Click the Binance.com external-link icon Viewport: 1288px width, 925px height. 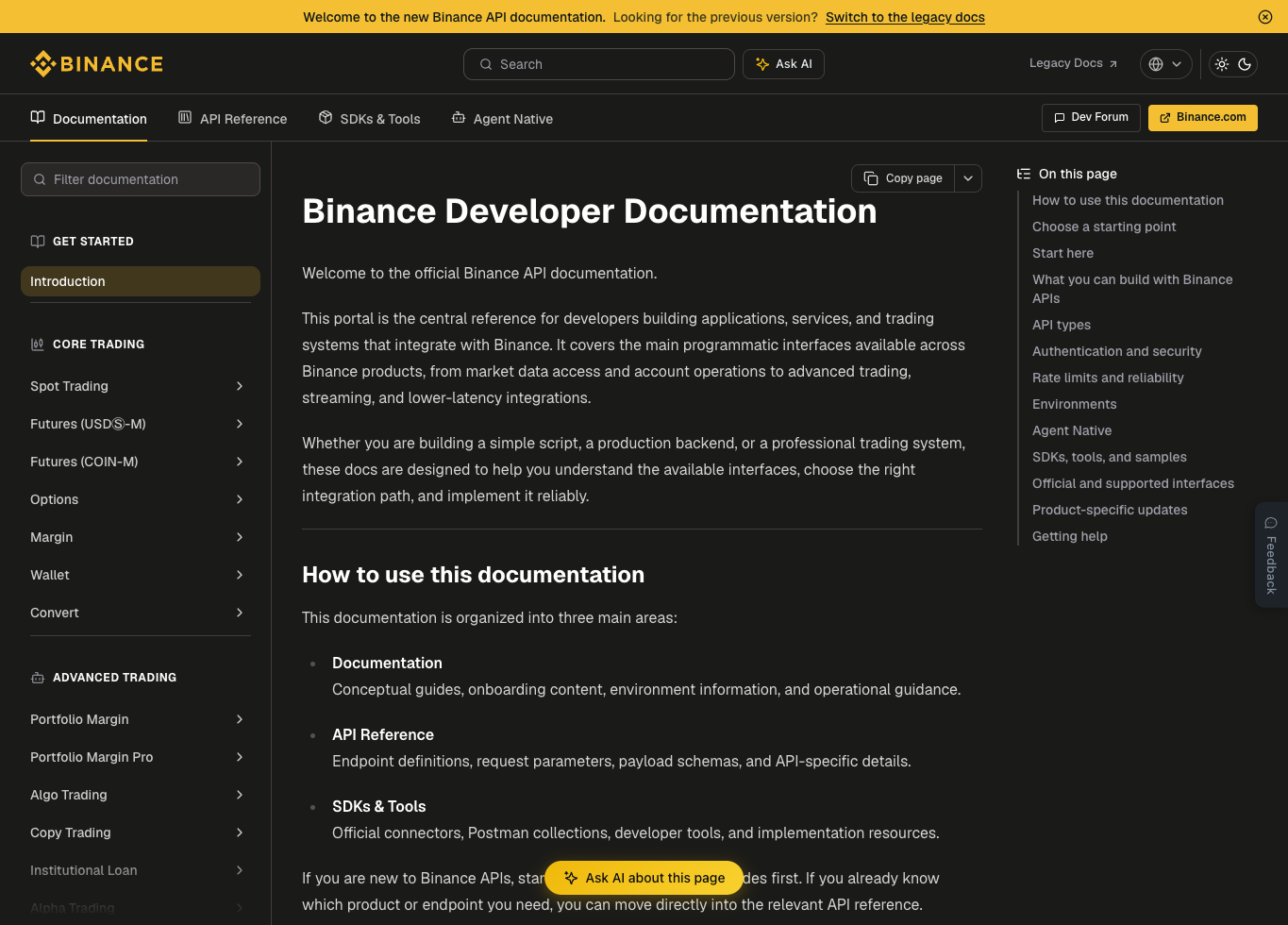(x=1165, y=118)
